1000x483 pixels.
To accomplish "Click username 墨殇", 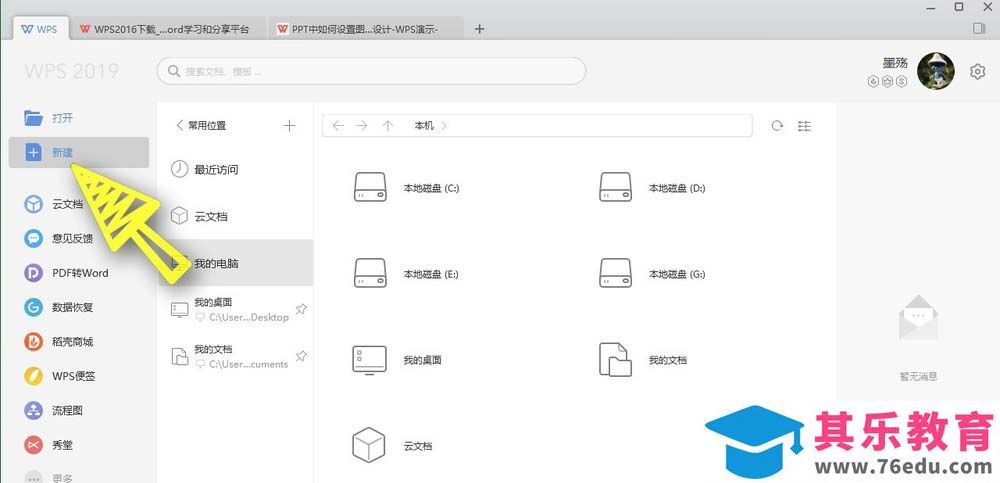I will click(x=895, y=63).
